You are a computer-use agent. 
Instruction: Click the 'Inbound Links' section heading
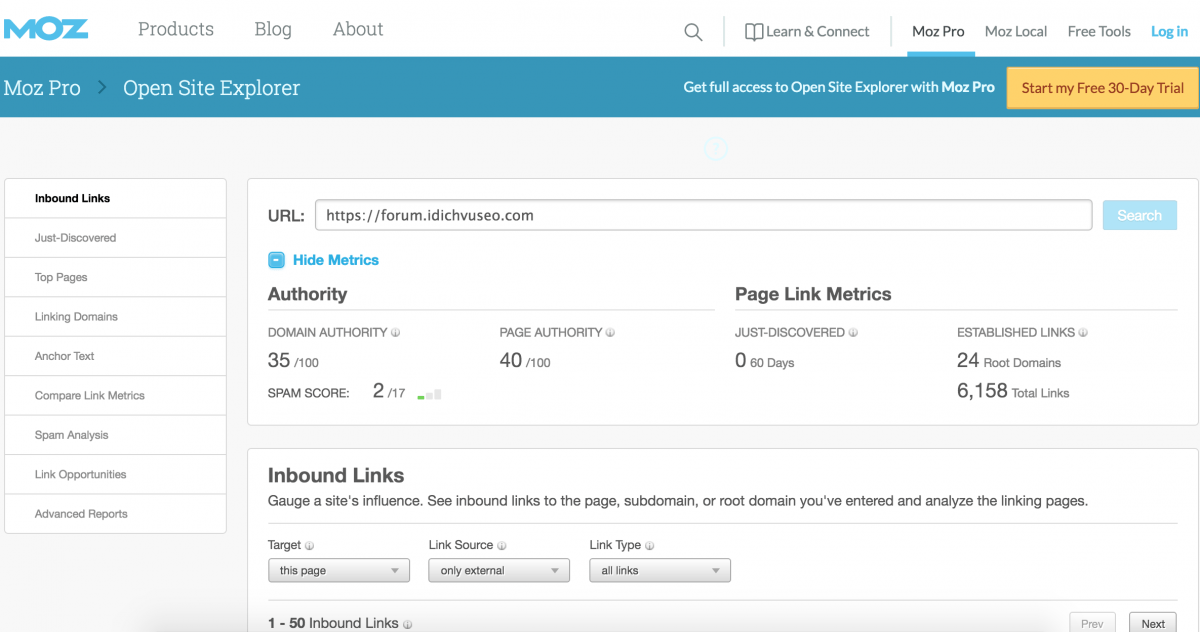pos(336,475)
